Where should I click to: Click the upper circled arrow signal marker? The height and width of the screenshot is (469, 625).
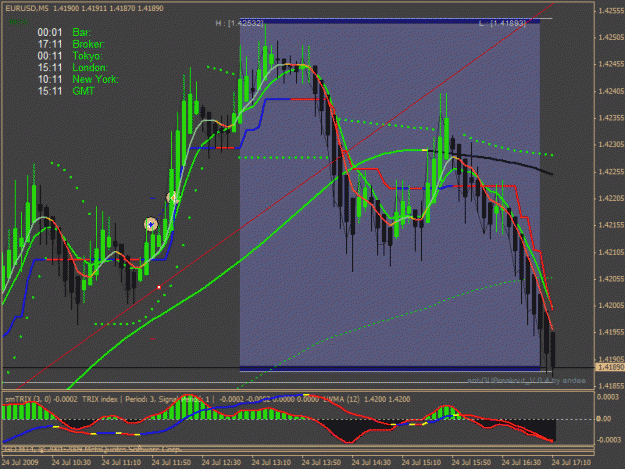[x=173, y=198]
